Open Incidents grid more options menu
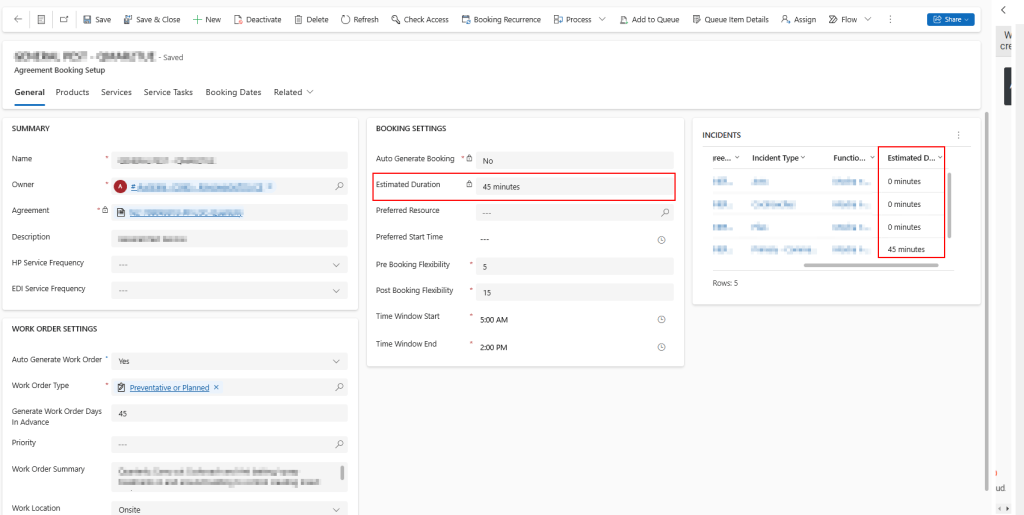1024x515 pixels. [958, 135]
